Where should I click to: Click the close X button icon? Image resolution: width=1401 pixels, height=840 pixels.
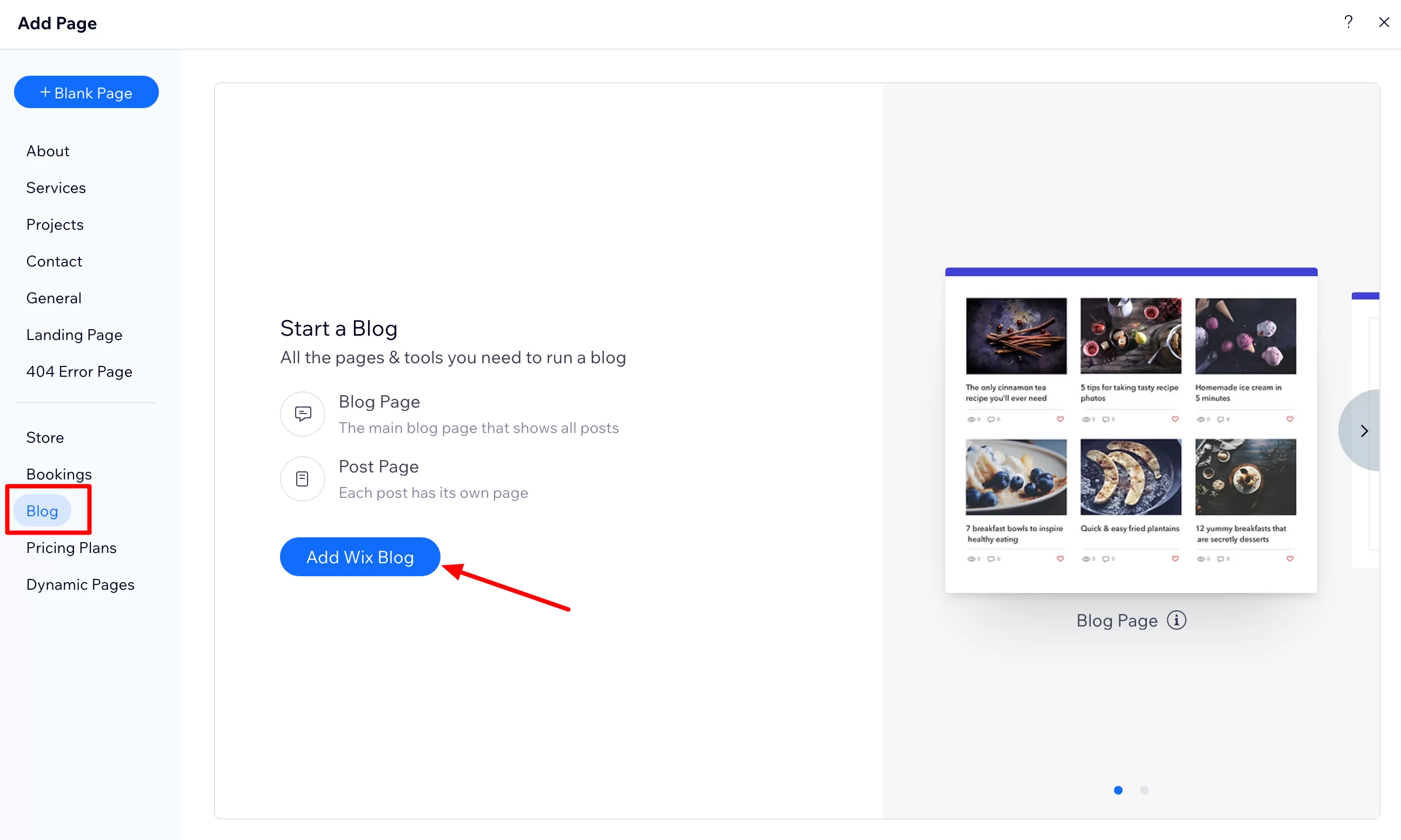1383,22
